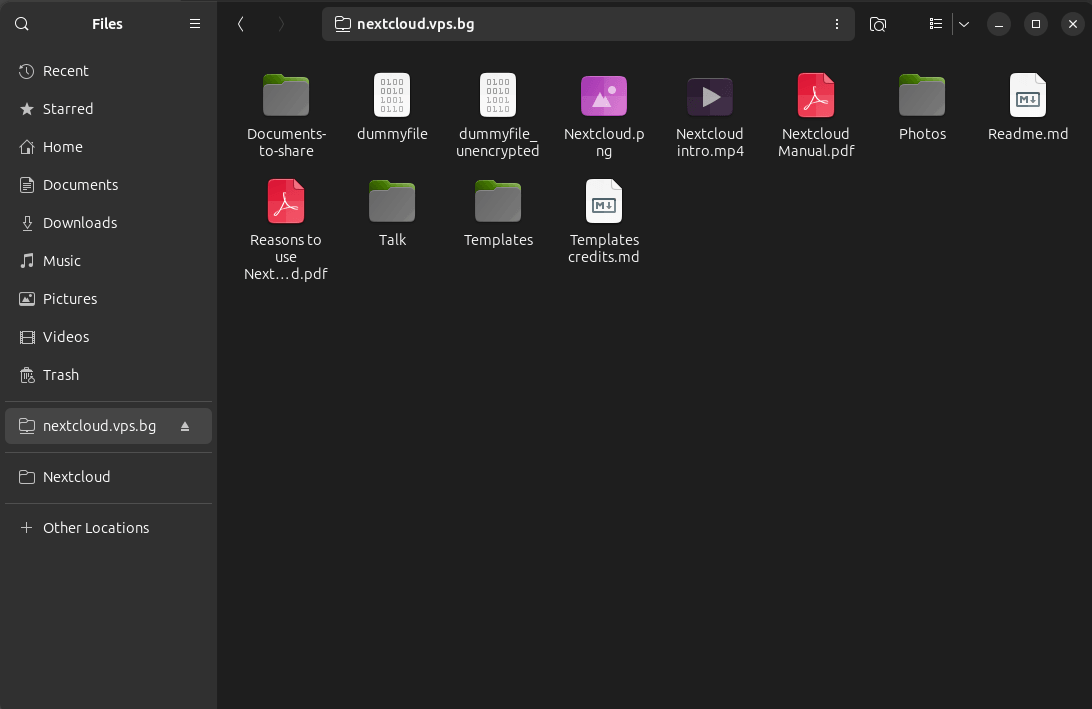Open Starred in the sidebar
The height and width of the screenshot is (709, 1092).
108,109
